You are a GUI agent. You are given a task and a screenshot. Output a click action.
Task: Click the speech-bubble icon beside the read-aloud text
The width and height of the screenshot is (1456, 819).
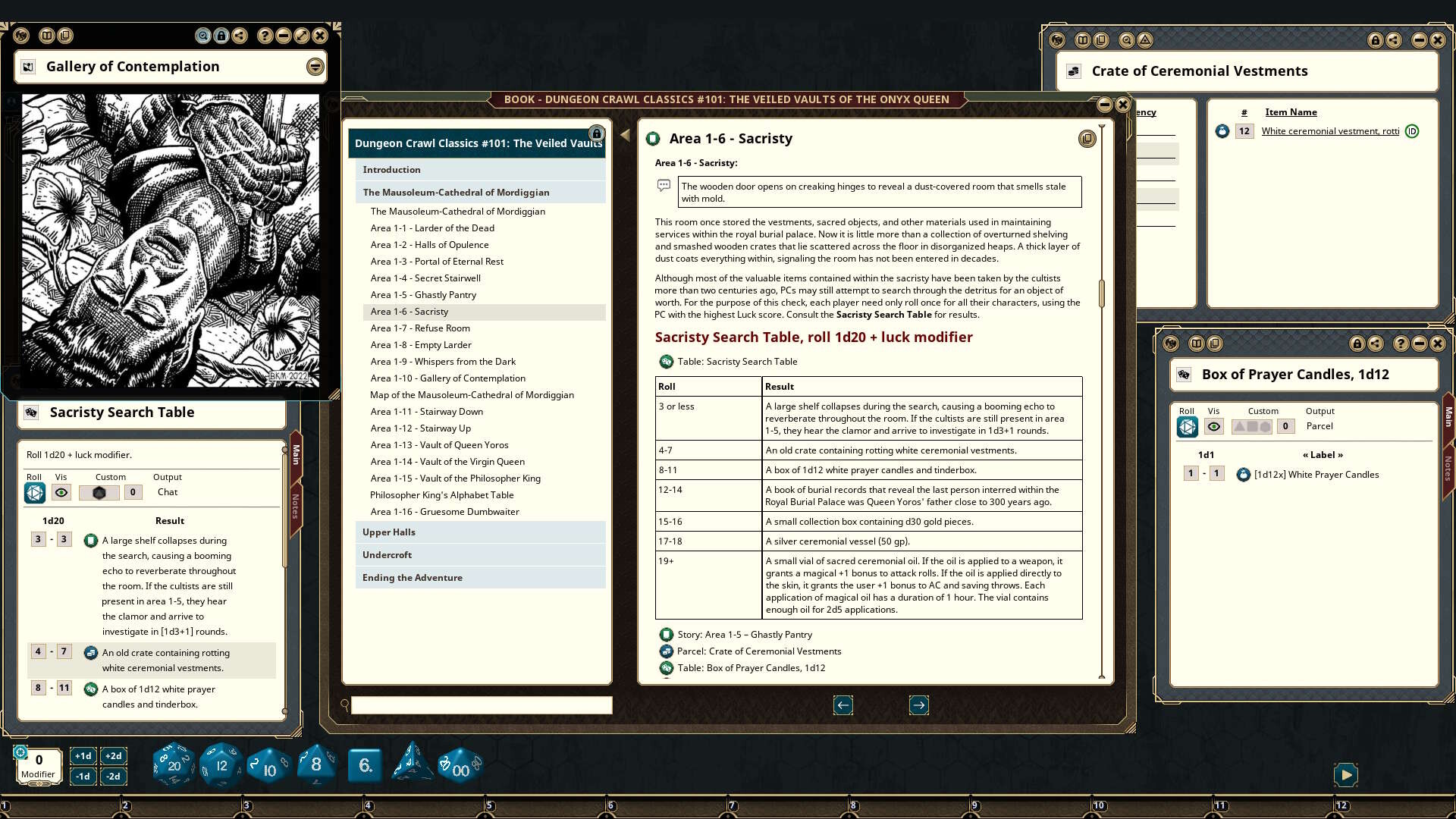pyautogui.click(x=664, y=186)
